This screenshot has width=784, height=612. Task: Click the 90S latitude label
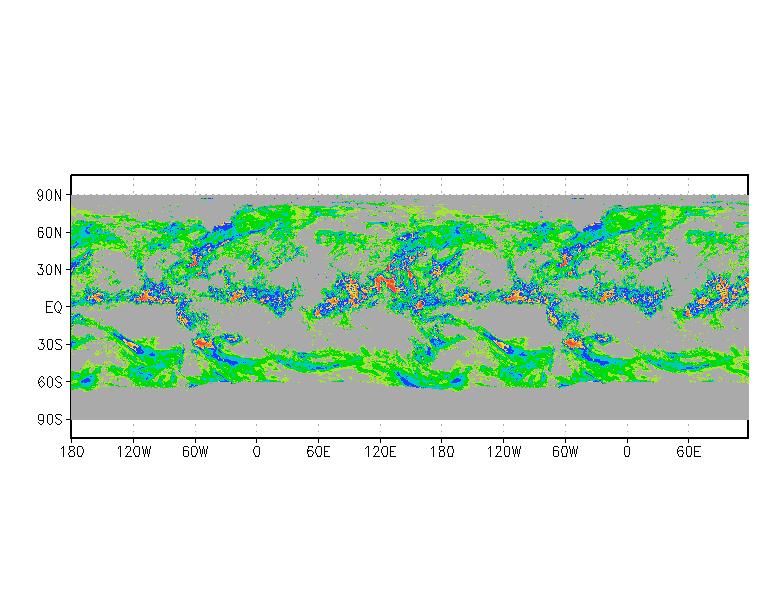(x=50, y=420)
